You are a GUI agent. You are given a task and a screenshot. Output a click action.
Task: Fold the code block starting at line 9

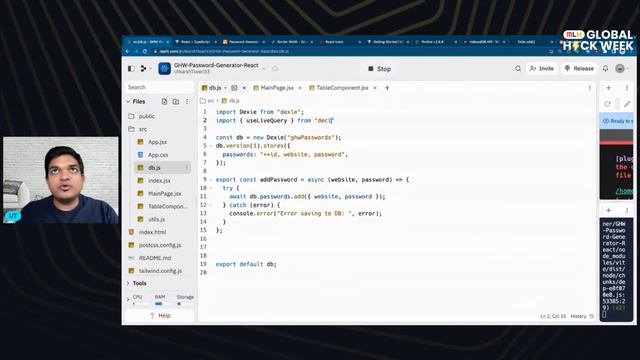coord(211,180)
